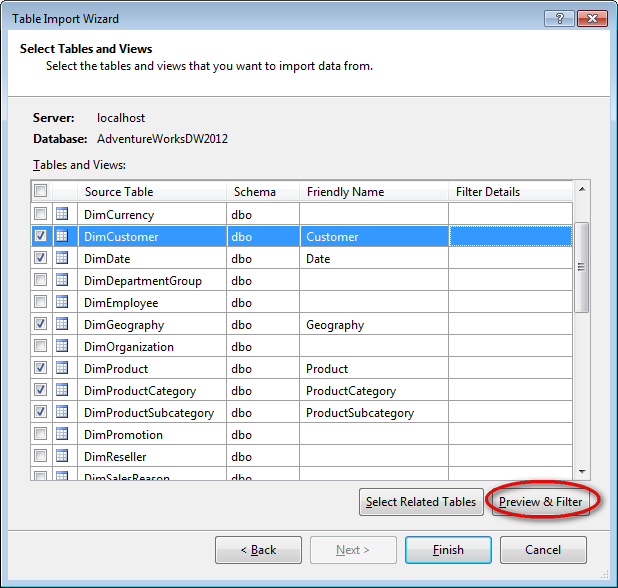
Task: Click the Select Related Tables button
Action: click(x=421, y=502)
